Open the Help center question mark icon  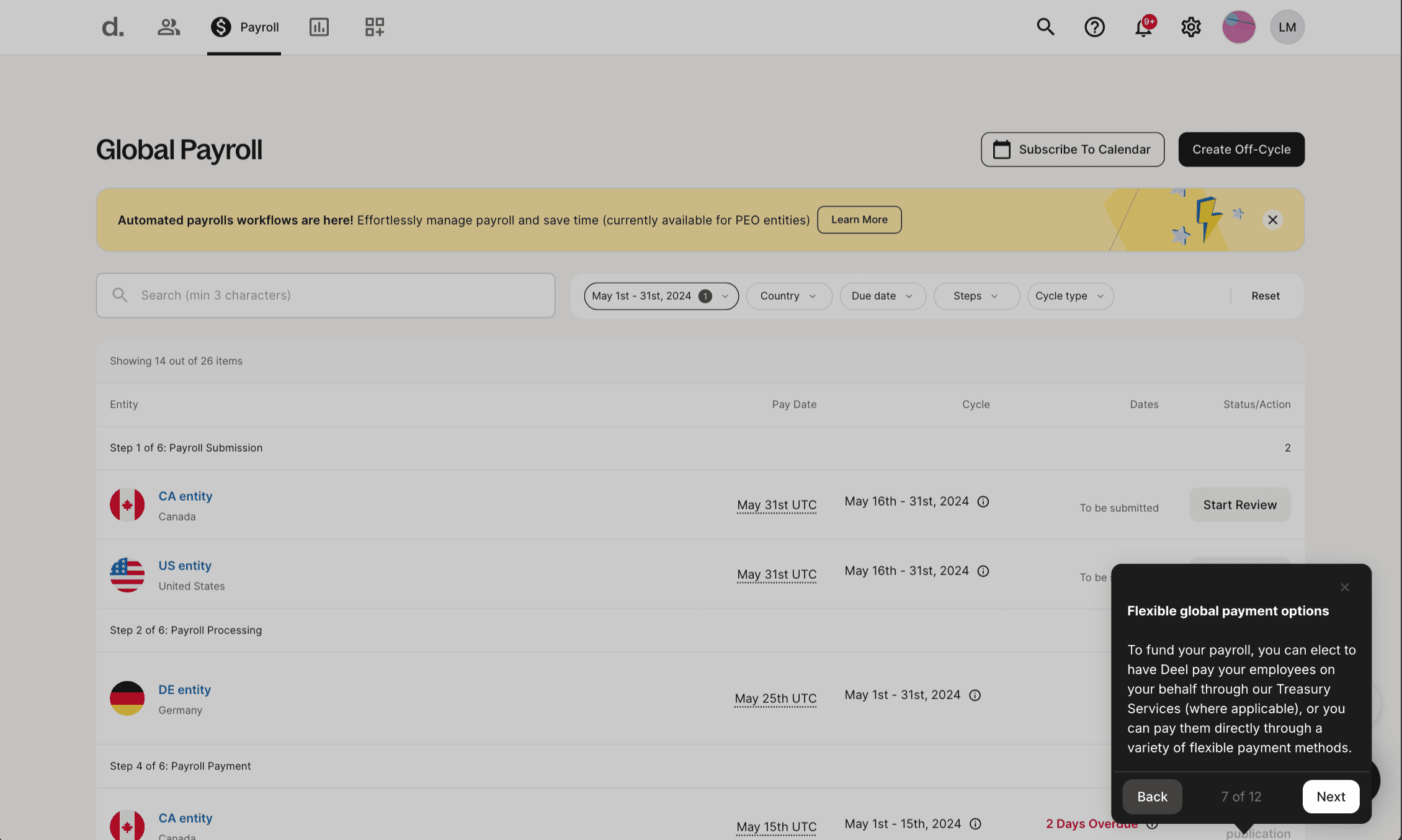point(1094,27)
